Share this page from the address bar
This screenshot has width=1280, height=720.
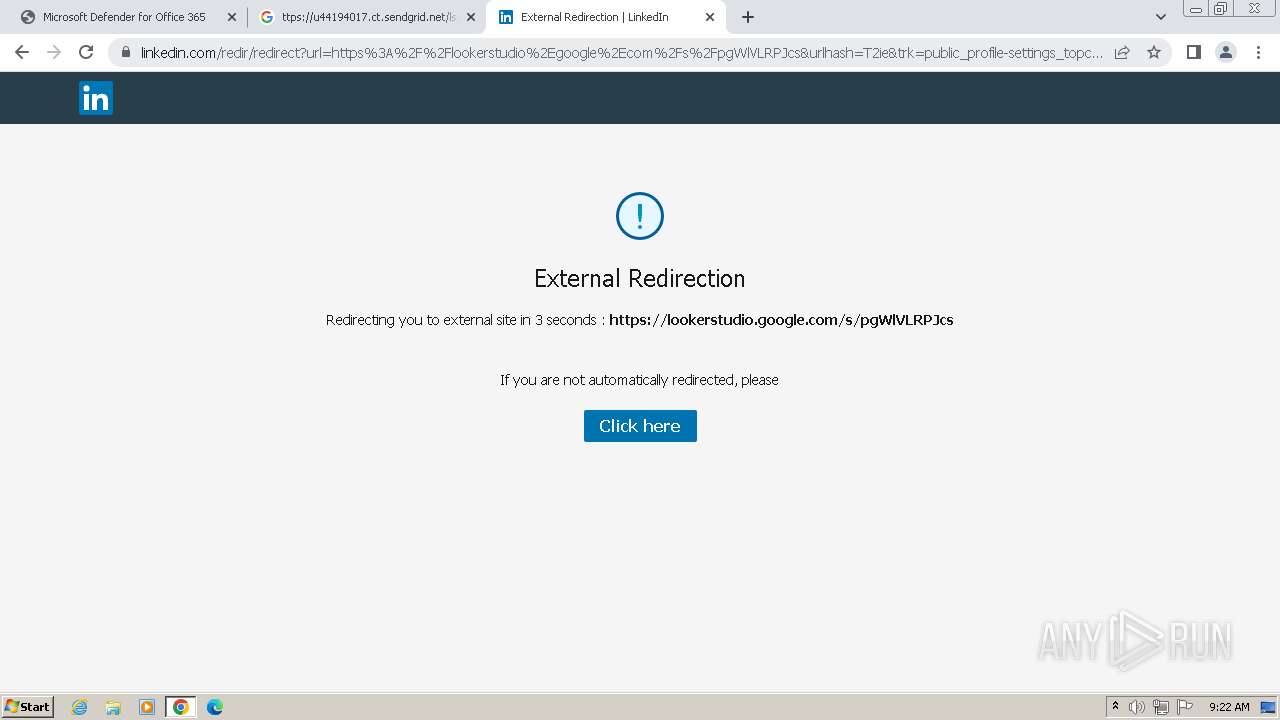coord(1122,52)
